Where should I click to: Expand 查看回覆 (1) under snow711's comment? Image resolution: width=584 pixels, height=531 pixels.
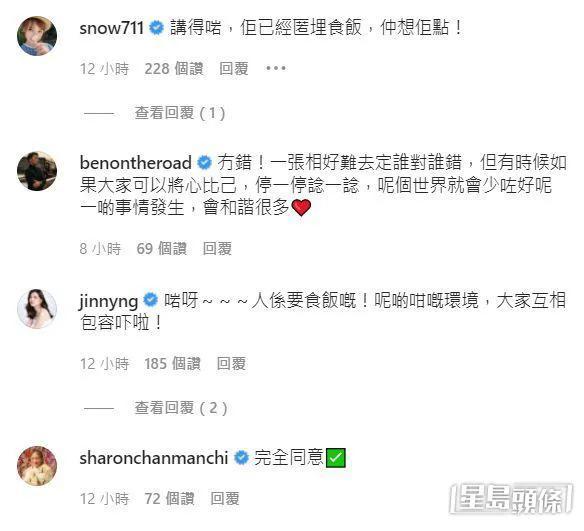tap(180, 113)
